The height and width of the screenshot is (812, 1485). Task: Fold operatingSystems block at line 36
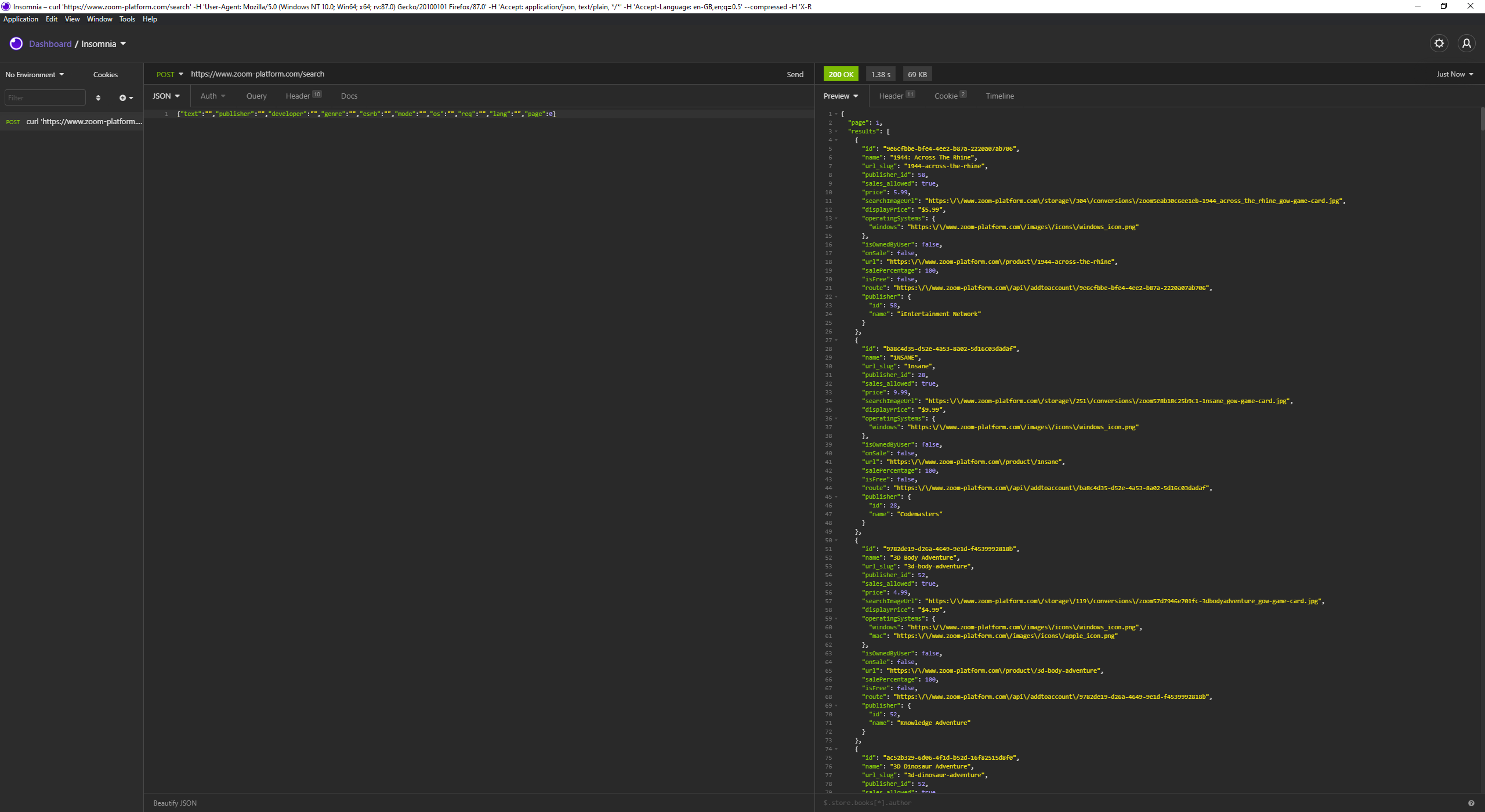coord(836,419)
